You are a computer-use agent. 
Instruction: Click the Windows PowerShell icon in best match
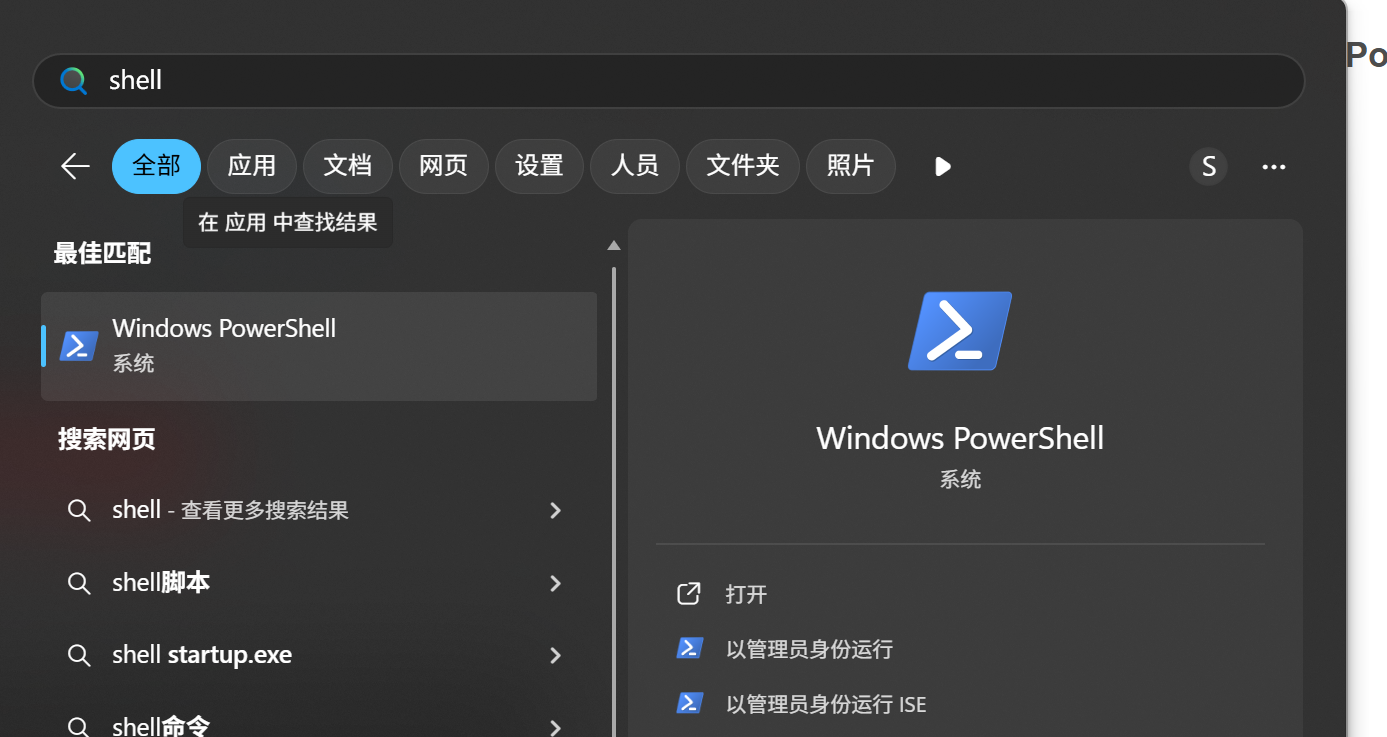(x=79, y=346)
